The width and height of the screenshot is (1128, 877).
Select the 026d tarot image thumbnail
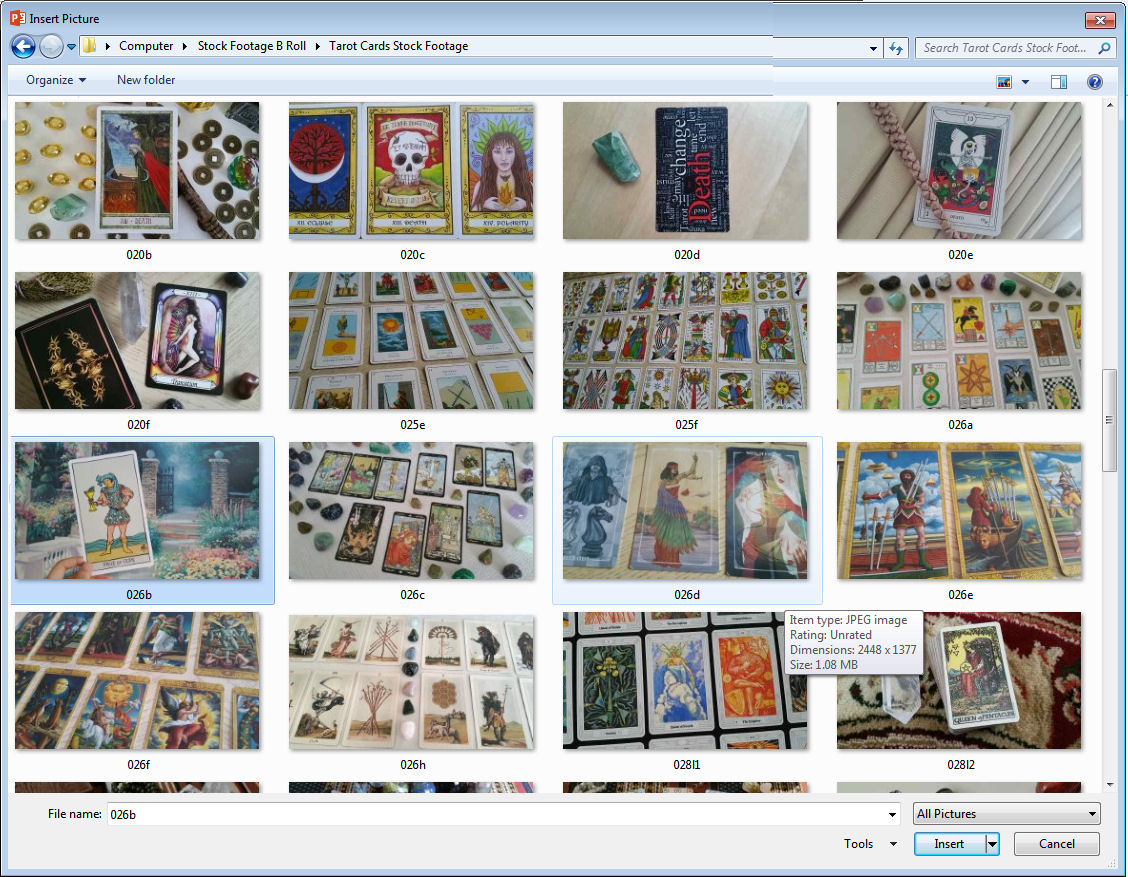[x=686, y=511]
